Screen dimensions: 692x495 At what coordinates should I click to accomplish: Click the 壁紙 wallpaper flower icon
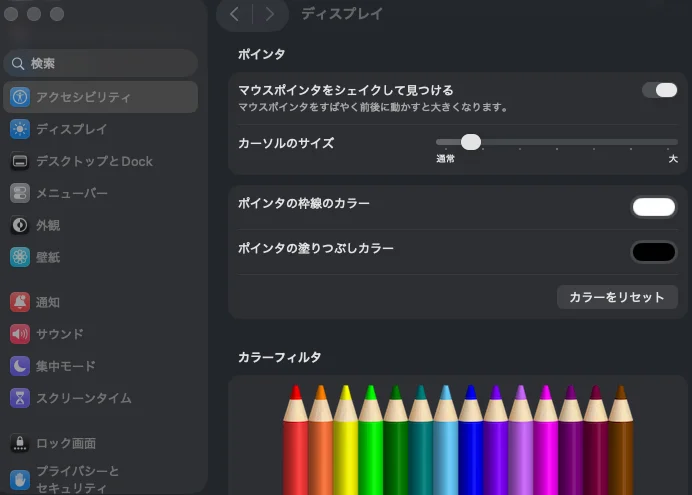click(20, 257)
